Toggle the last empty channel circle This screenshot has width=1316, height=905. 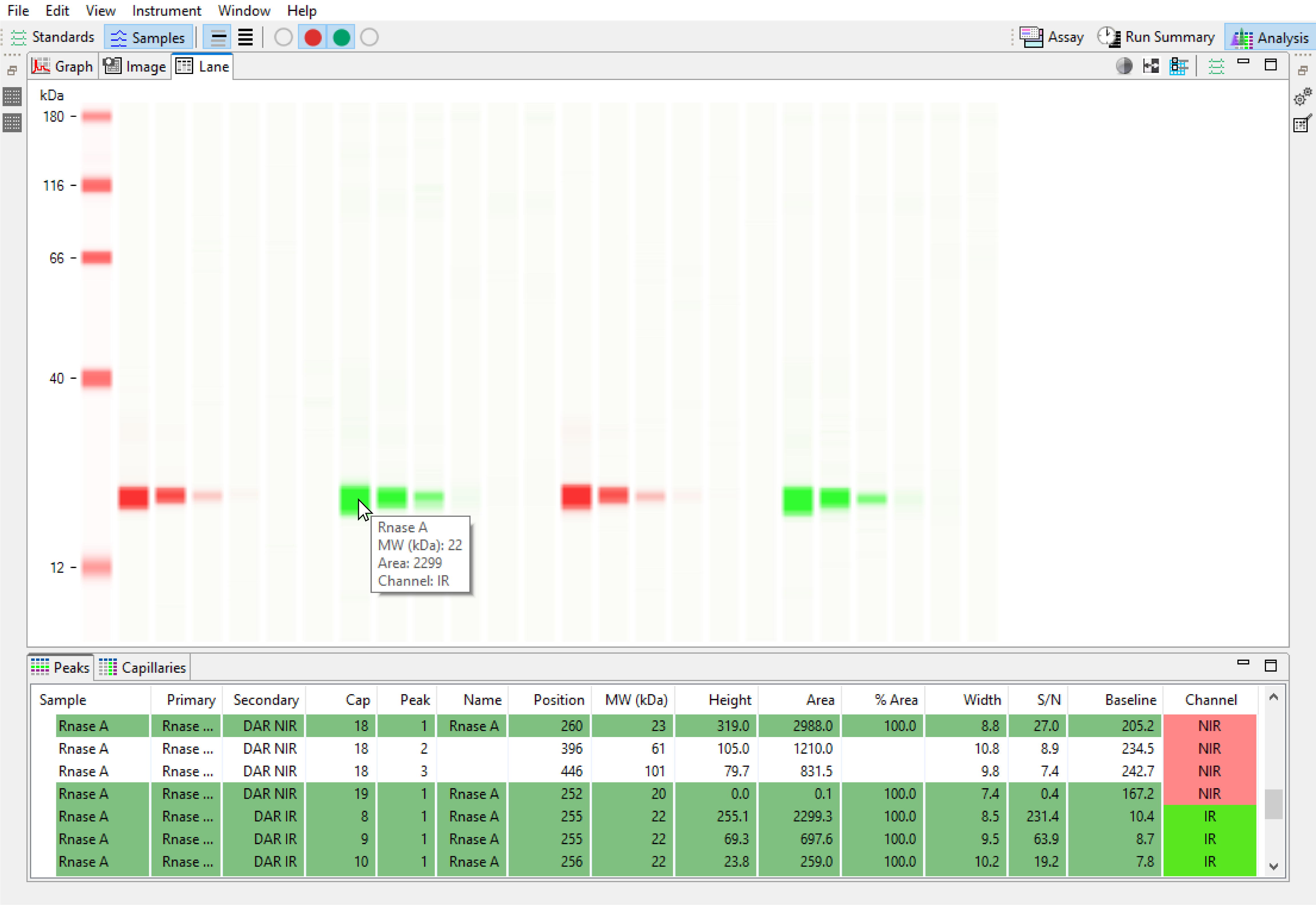point(369,37)
